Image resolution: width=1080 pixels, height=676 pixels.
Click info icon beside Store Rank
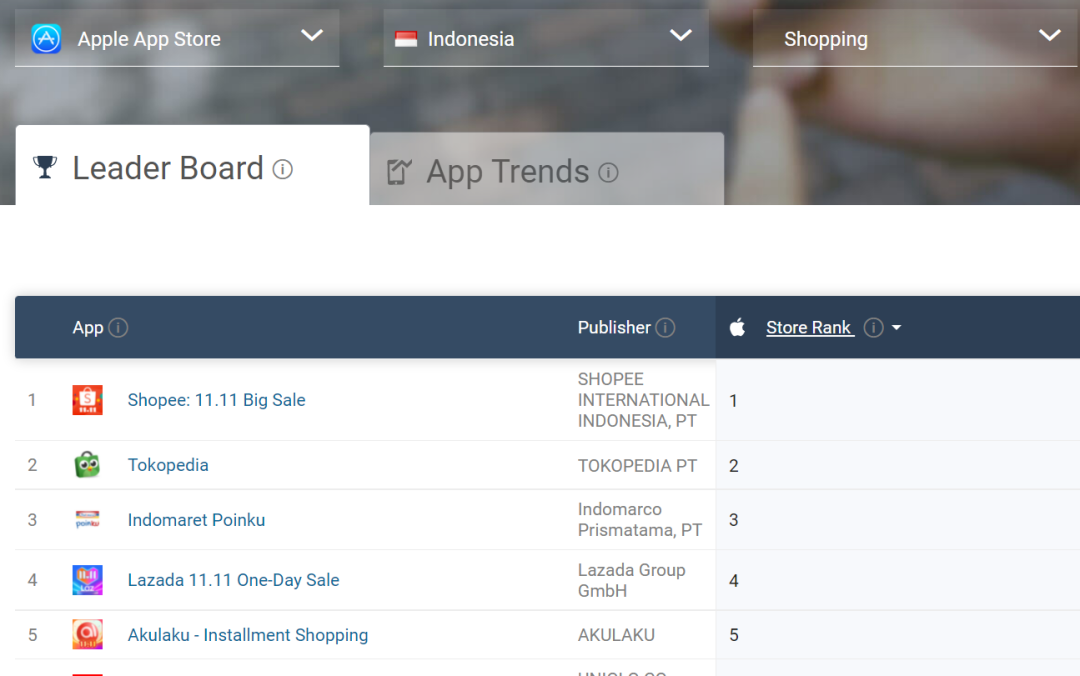click(x=873, y=328)
